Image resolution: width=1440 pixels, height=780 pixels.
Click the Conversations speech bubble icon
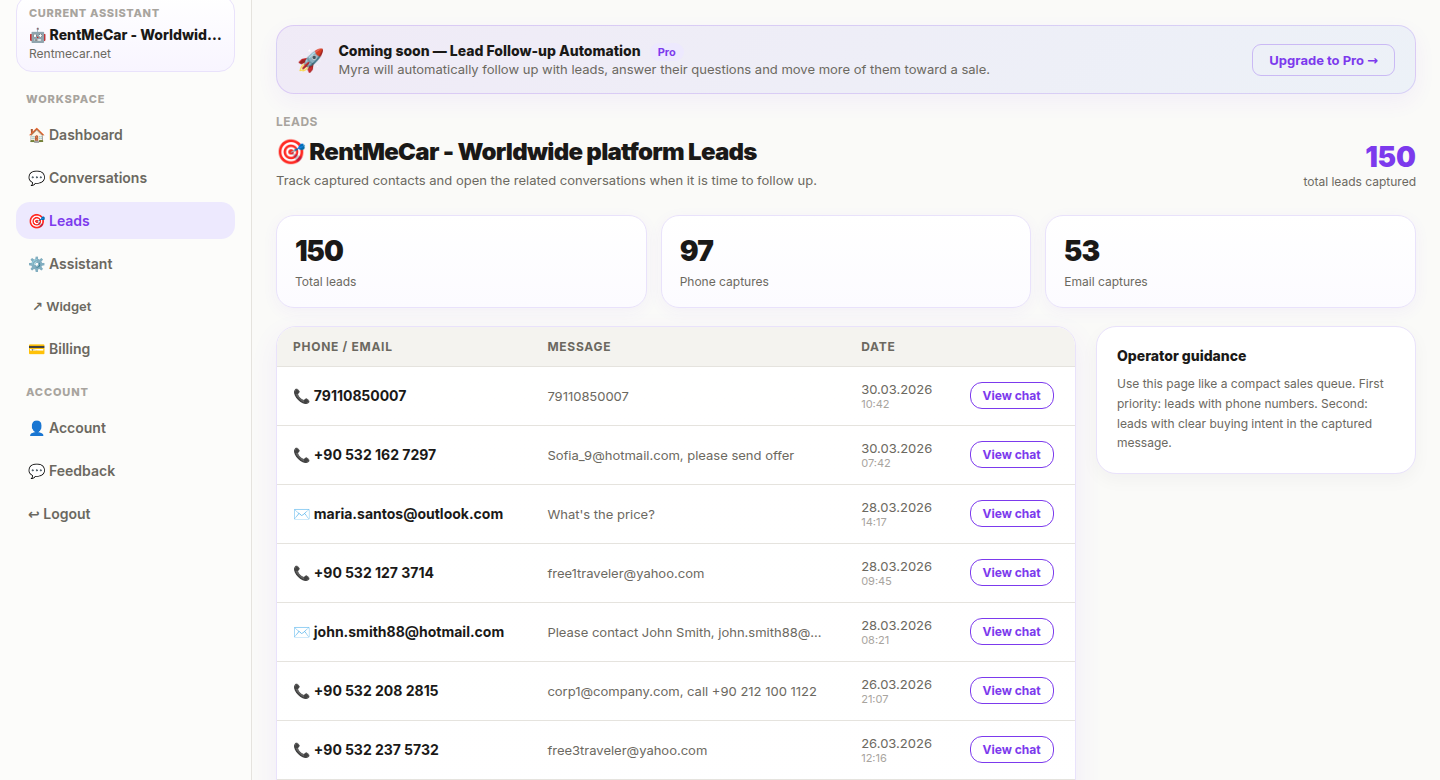36,178
